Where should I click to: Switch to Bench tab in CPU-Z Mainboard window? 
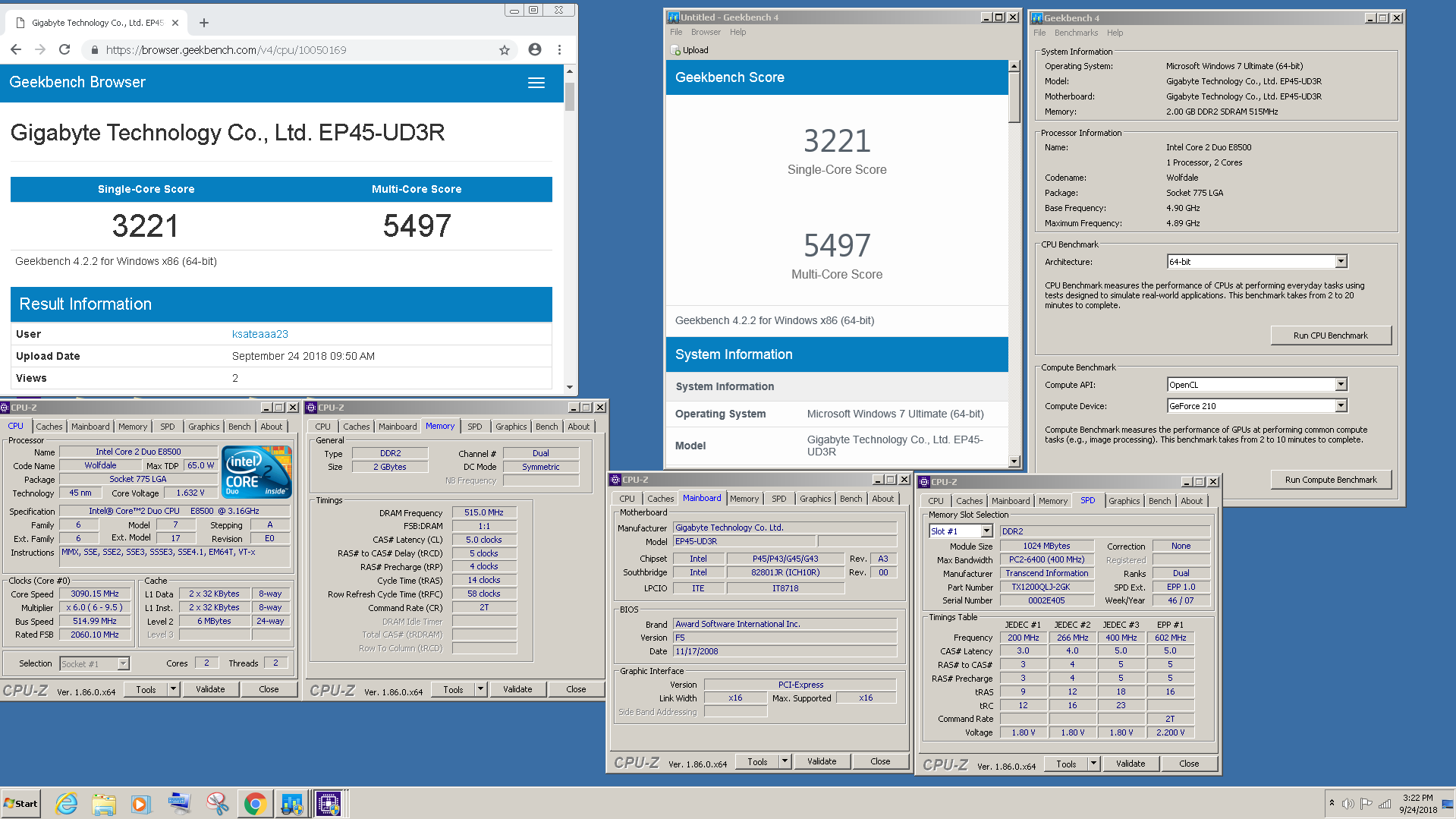pyautogui.click(x=851, y=499)
